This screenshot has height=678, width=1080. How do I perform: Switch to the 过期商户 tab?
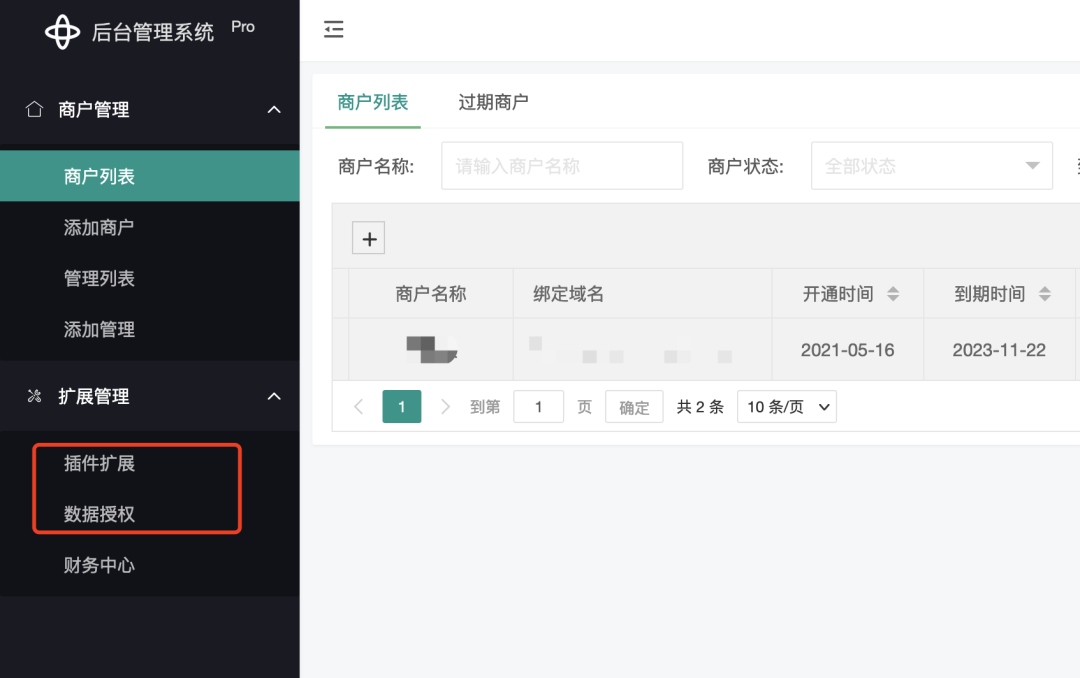[x=493, y=102]
